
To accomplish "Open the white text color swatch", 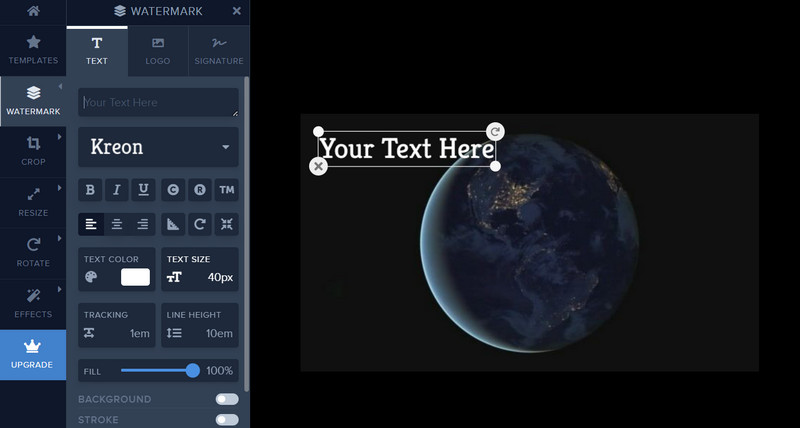I will [135, 277].
